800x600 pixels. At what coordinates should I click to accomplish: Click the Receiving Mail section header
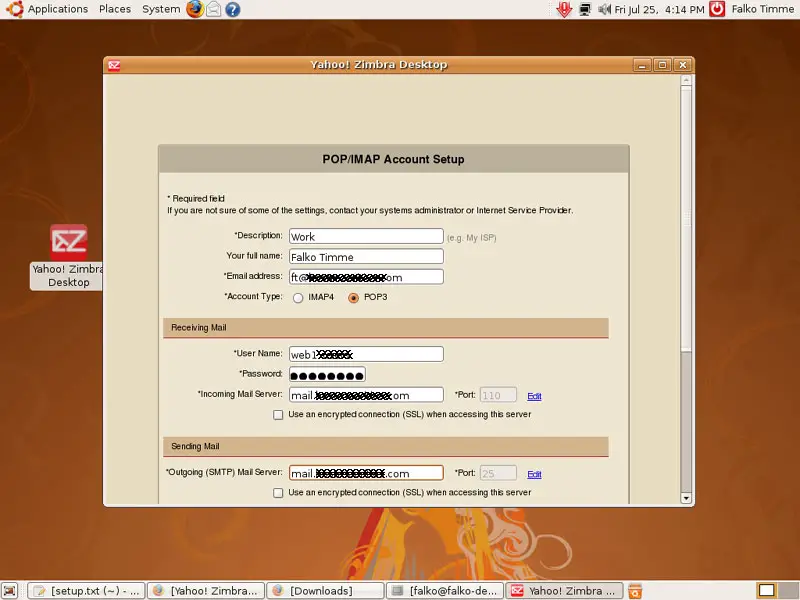(x=386, y=328)
